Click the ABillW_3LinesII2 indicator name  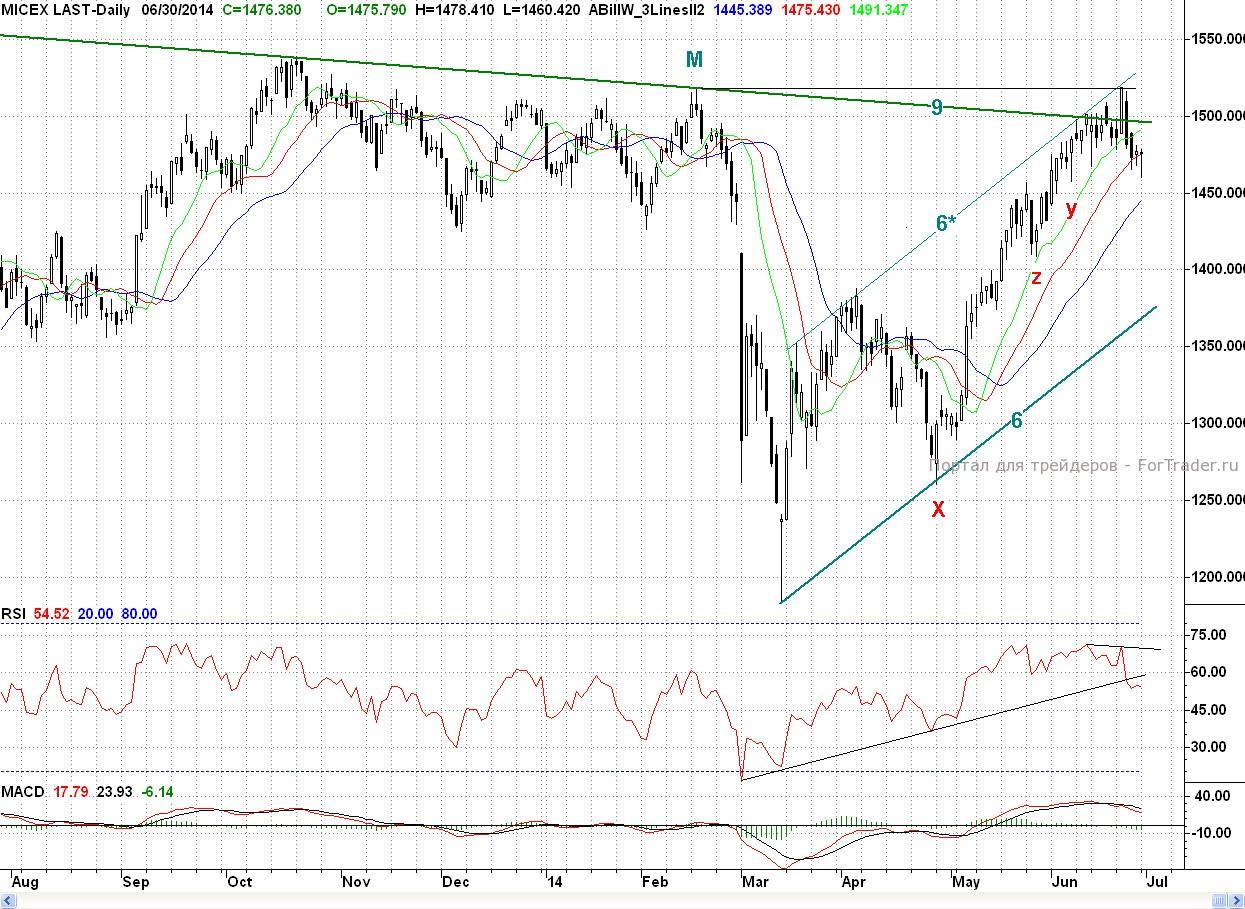click(647, 8)
